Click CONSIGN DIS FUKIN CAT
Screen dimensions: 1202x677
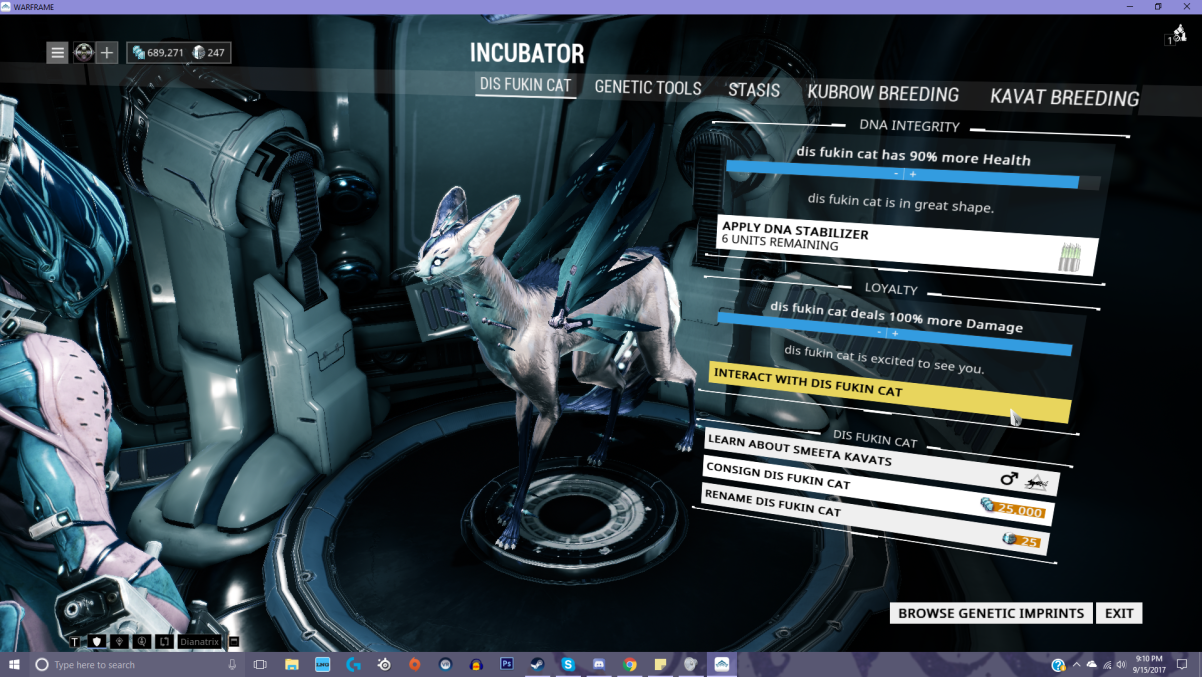pos(880,491)
